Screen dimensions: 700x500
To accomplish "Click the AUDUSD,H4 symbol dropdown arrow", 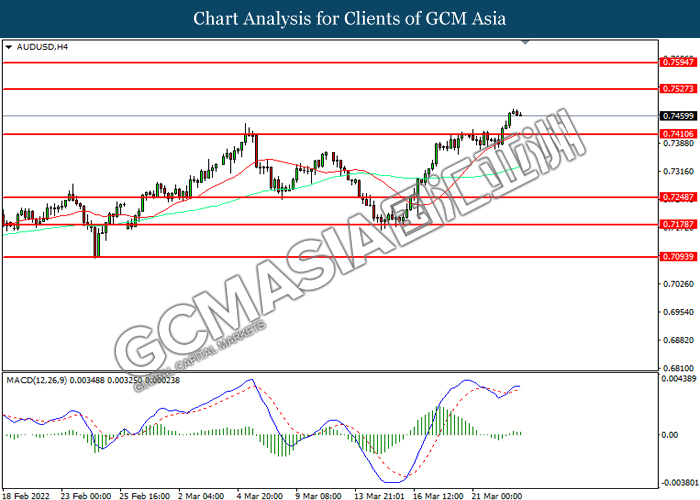I will [8, 47].
